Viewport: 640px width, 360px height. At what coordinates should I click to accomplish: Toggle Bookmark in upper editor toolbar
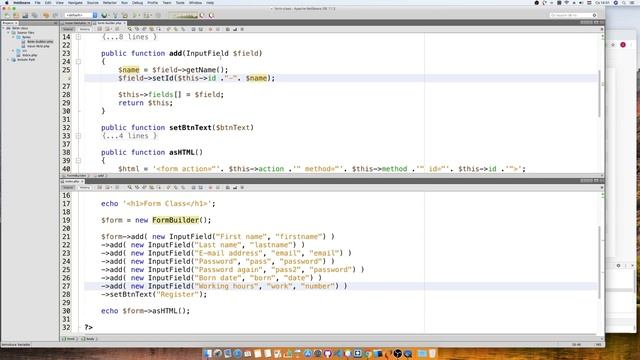(x=183, y=29)
